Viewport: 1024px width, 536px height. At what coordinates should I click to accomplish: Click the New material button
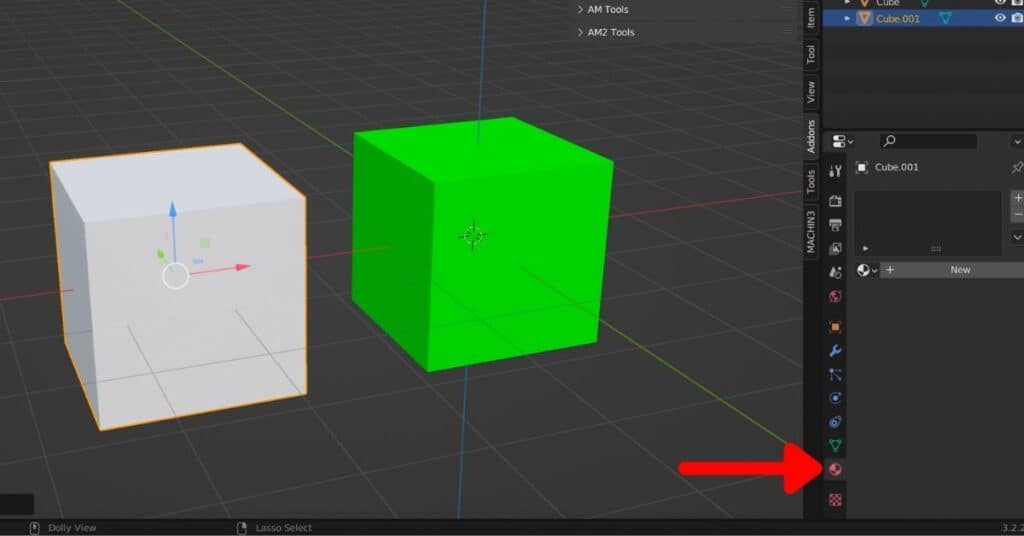pyautogui.click(x=959, y=270)
